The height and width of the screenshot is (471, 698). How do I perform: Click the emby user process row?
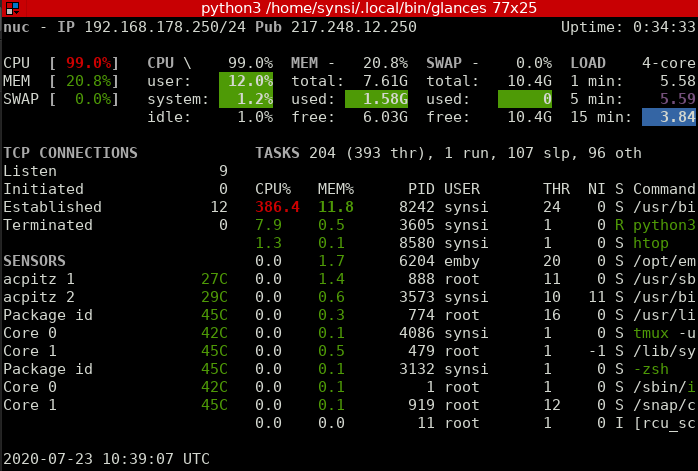(475, 261)
